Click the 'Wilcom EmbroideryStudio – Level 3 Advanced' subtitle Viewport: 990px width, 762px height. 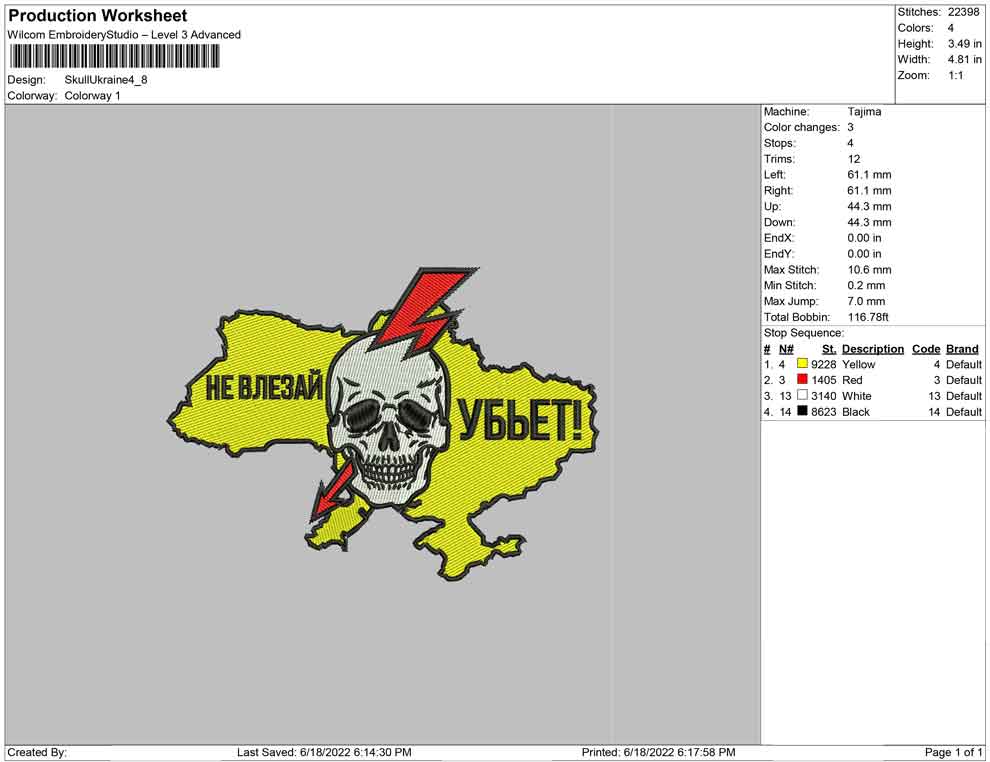click(124, 35)
